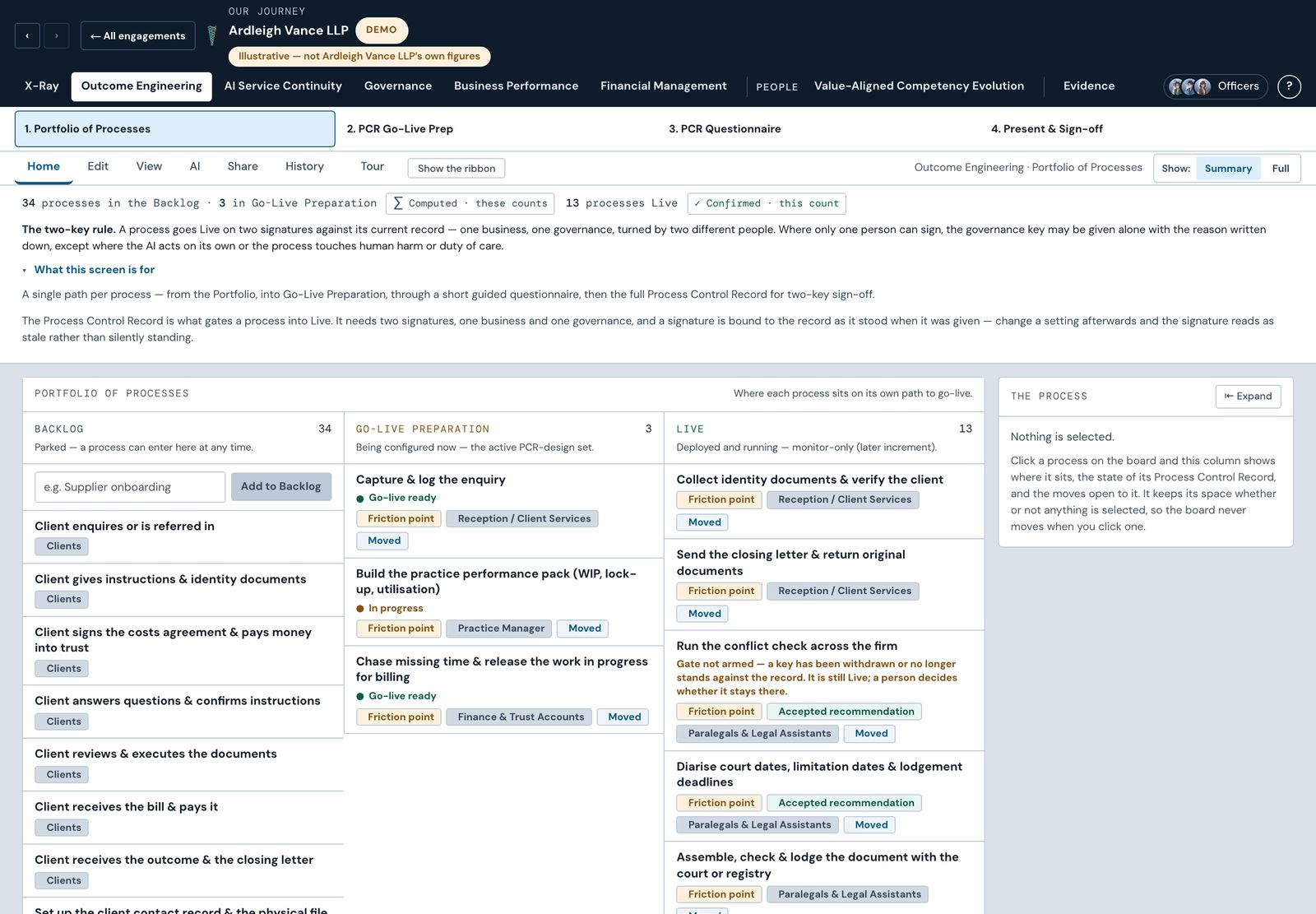The width and height of the screenshot is (1316, 914).
Task: Click the Practice Manager chip
Action: [501, 629]
